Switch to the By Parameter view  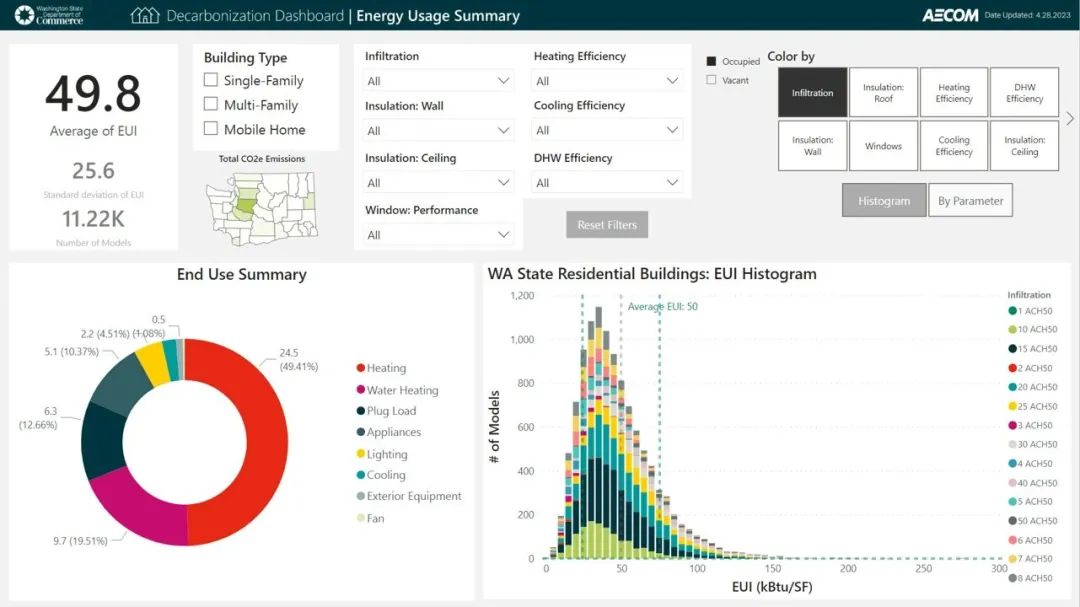970,200
